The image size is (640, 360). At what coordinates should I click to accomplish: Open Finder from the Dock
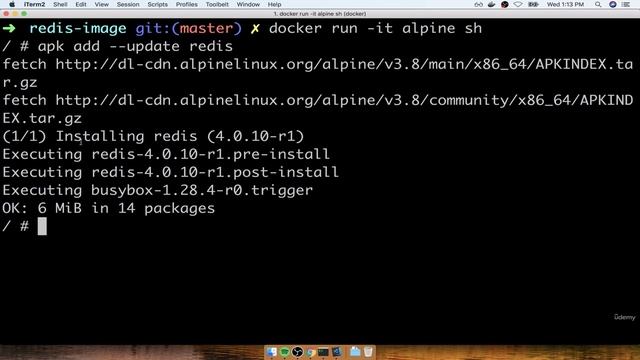pyautogui.click(x=272, y=351)
